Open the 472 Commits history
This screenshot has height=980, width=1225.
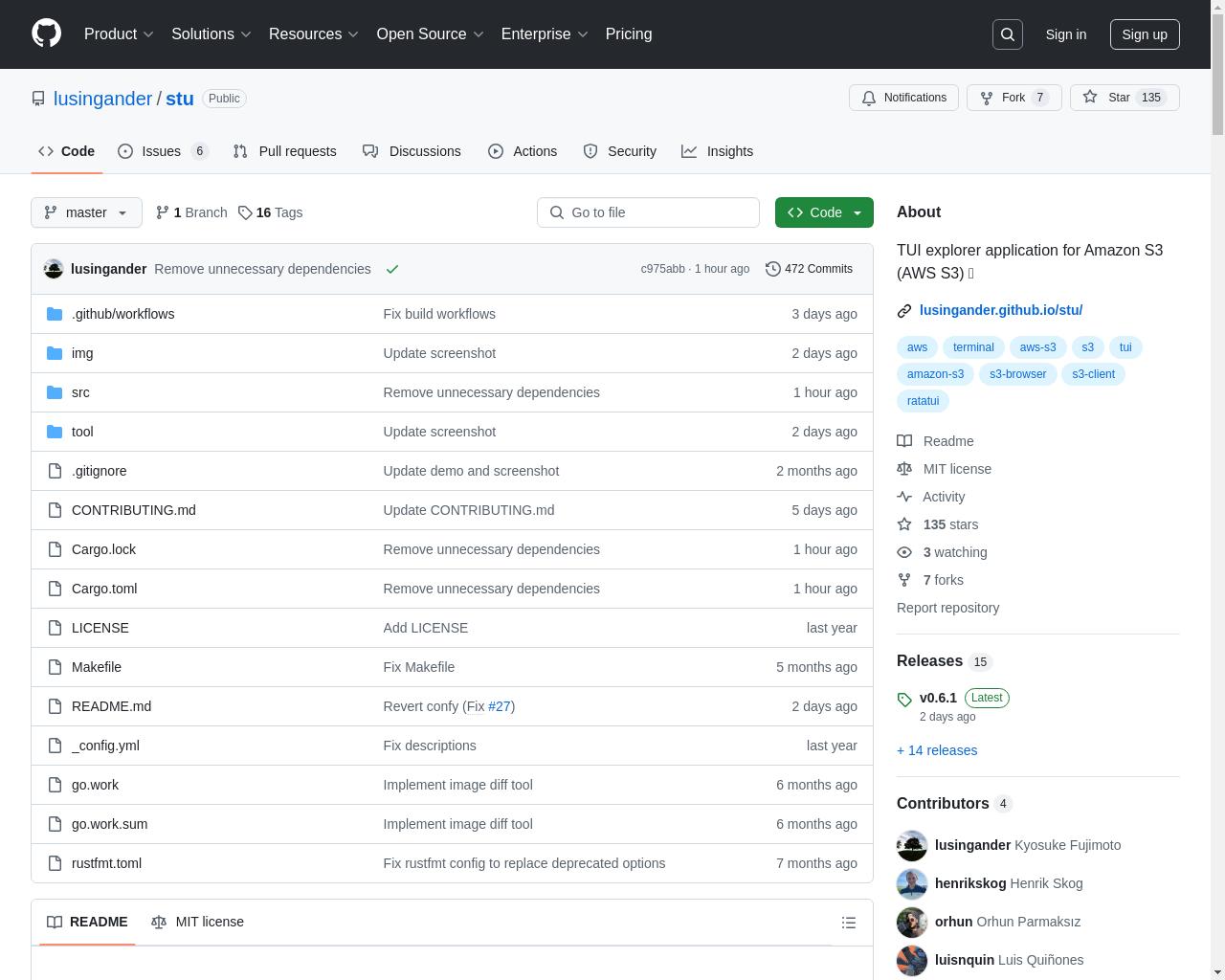point(809,269)
